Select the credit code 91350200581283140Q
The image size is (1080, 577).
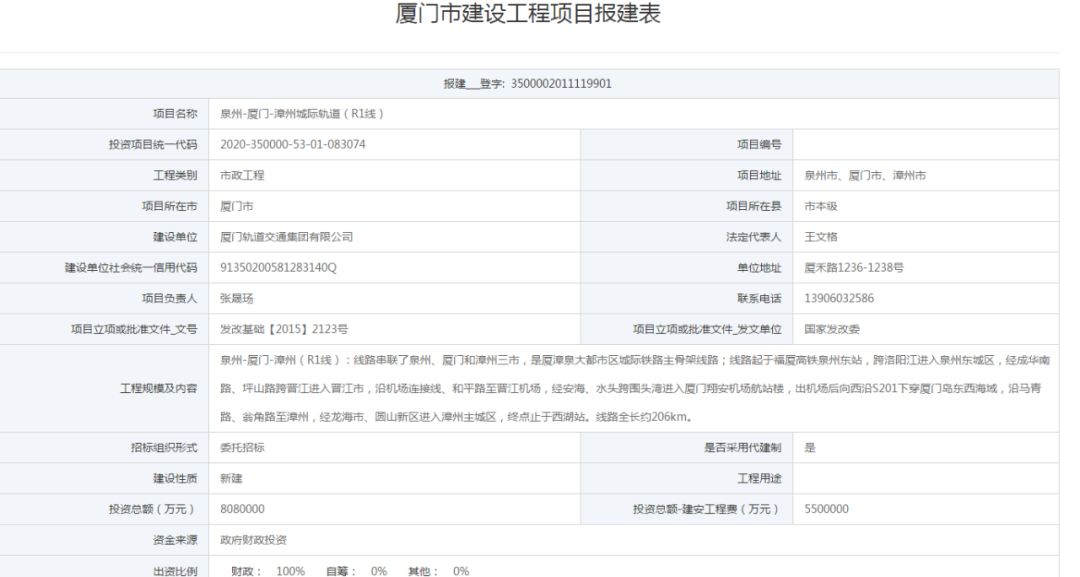point(279,268)
